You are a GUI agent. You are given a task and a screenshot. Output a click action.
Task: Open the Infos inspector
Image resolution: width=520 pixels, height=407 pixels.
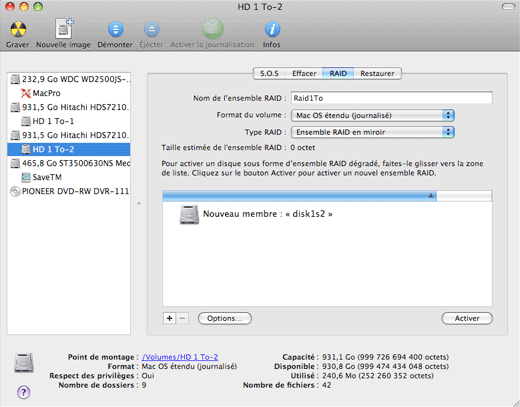point(272,29)
